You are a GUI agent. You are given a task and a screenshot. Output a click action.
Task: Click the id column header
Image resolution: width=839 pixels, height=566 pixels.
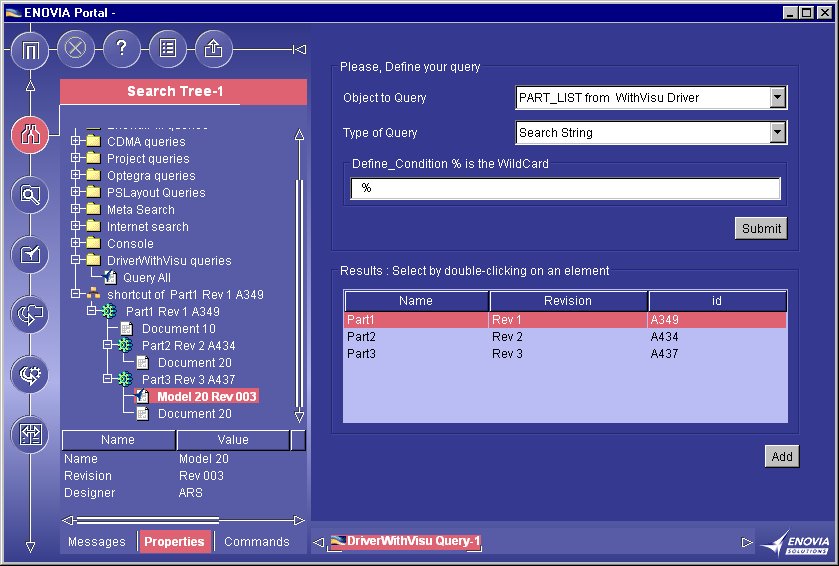tap(718, 301)
